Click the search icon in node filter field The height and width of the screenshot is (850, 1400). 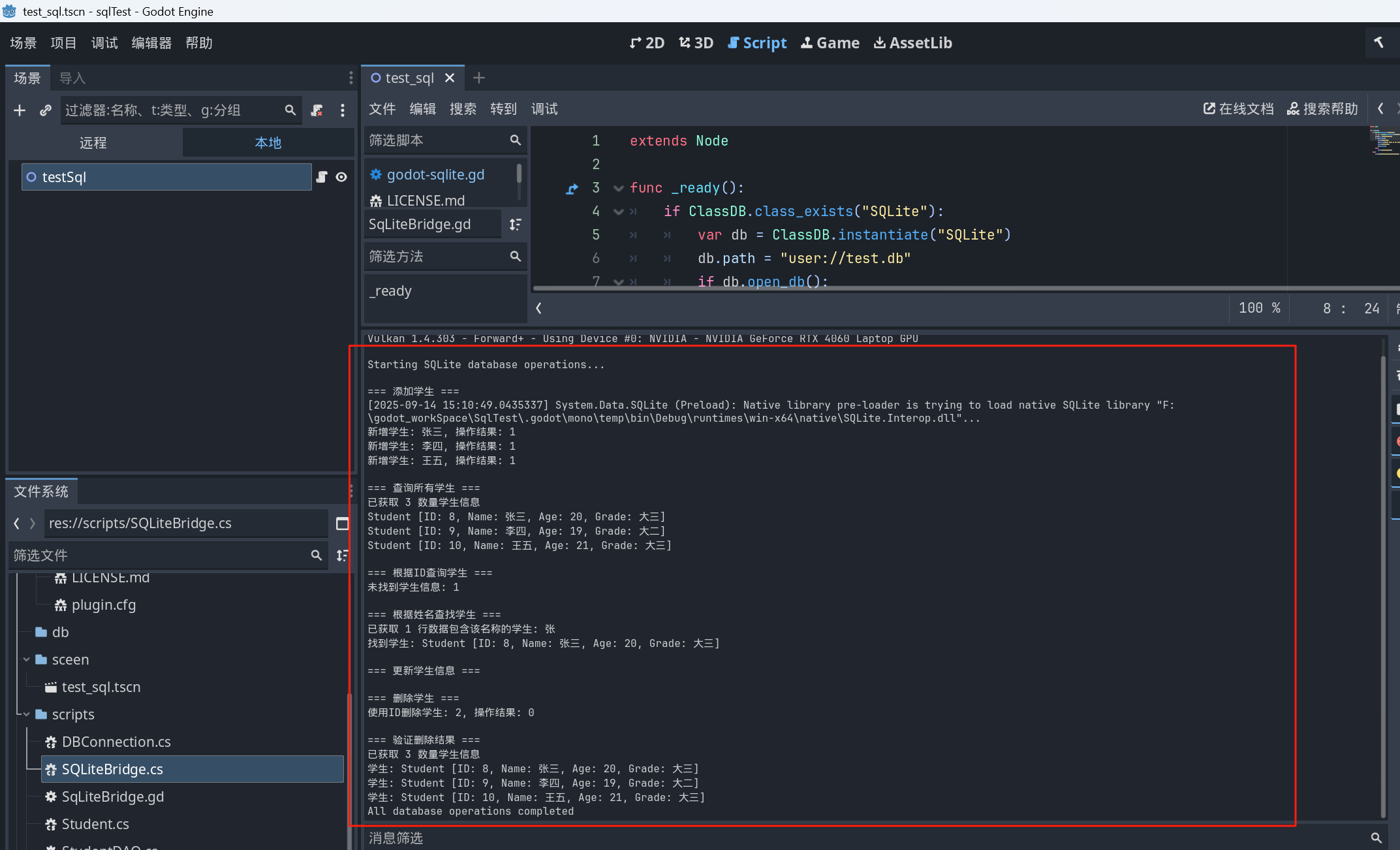pos(290,110)
